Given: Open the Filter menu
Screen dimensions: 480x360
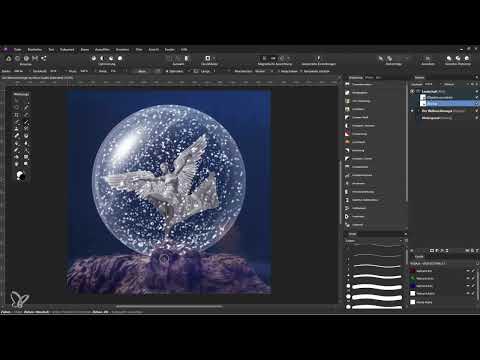Looking at the screenshot, I should click(139, 49).
